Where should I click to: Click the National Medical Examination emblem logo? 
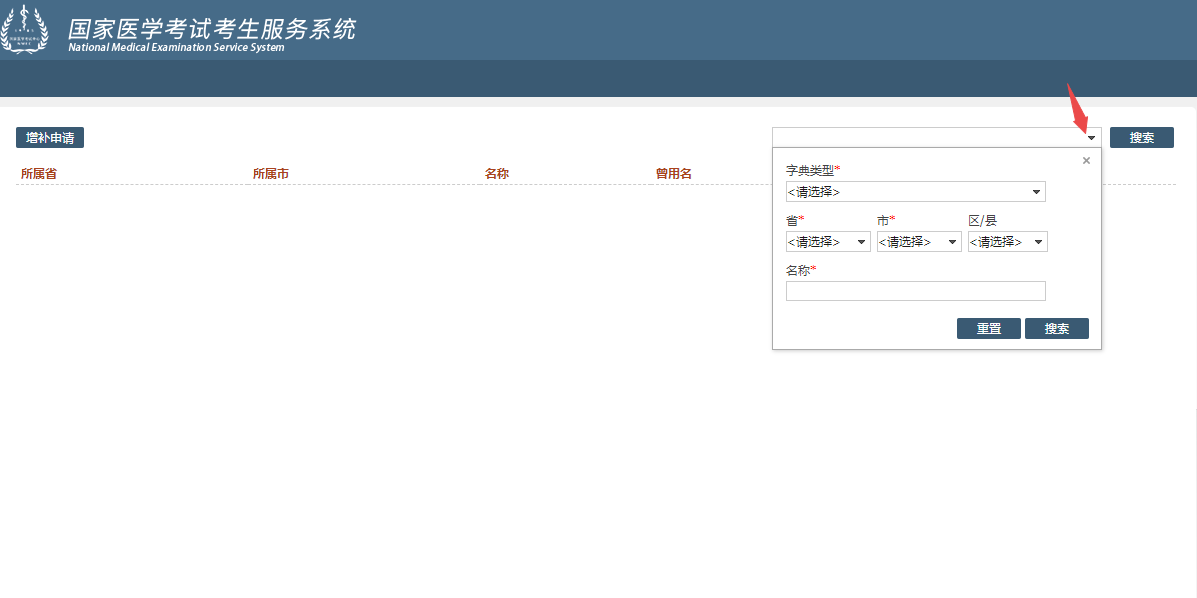coord(26,29)
